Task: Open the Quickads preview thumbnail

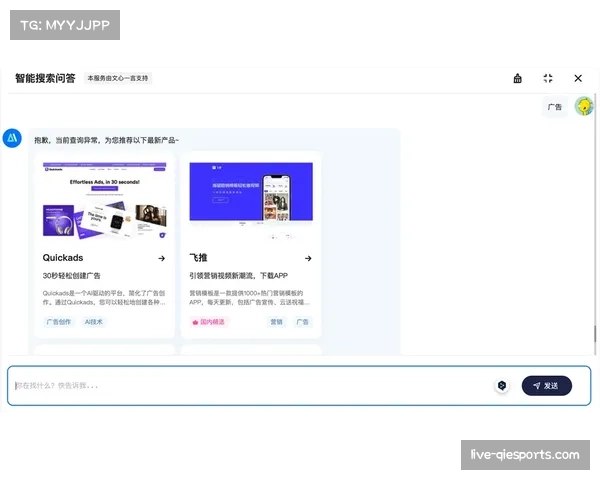Action: (x=104, y=201)
